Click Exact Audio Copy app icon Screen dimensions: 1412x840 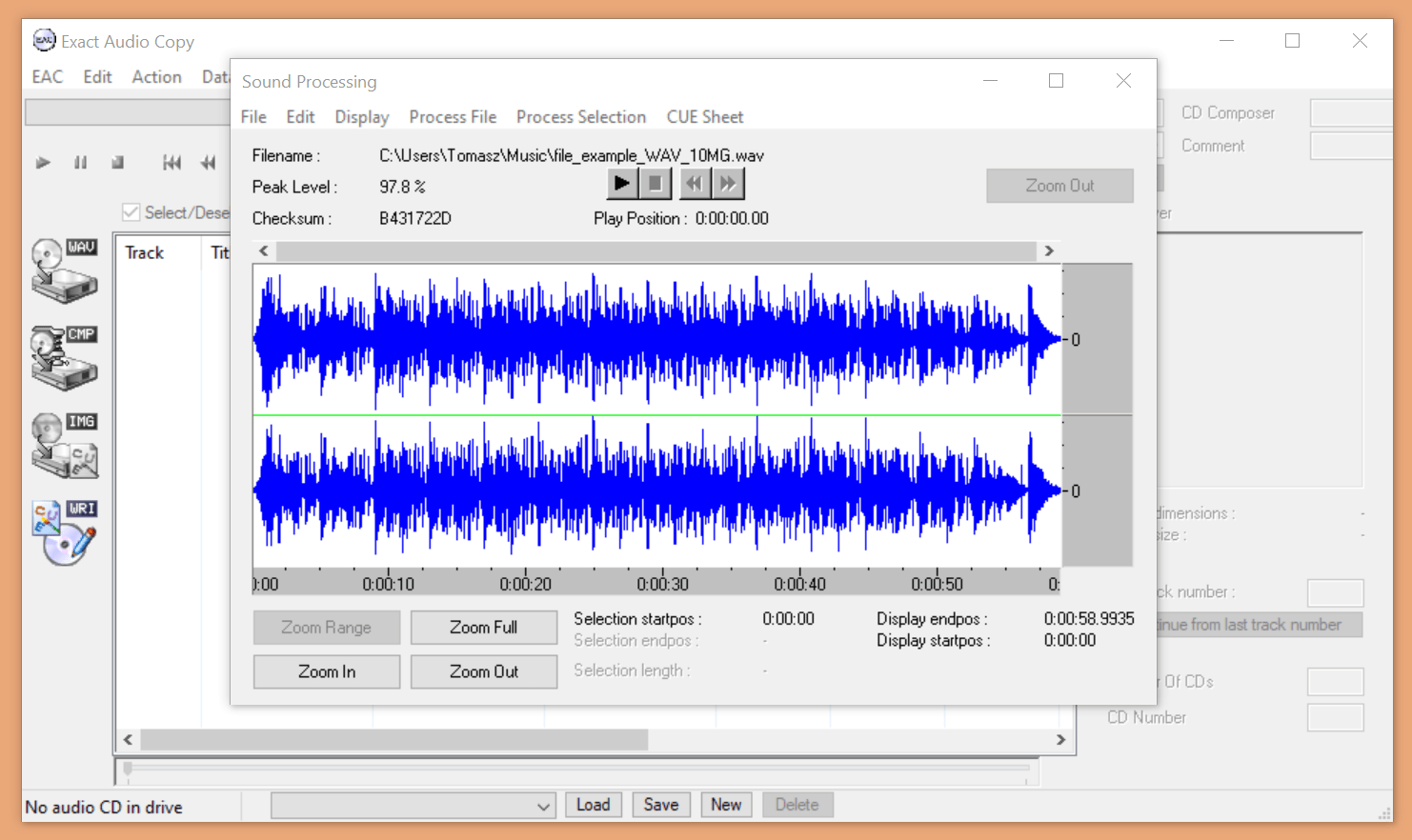(x=44, y=40)
